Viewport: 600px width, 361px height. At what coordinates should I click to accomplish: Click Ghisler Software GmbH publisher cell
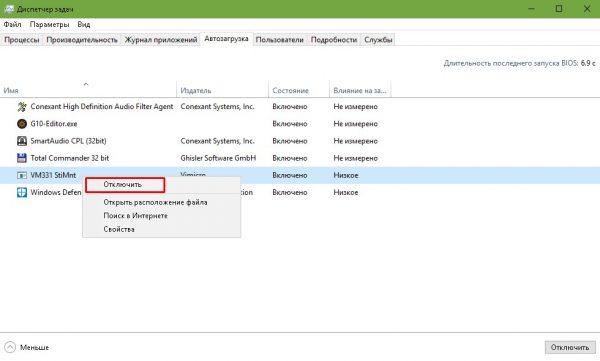pos(218,158)
